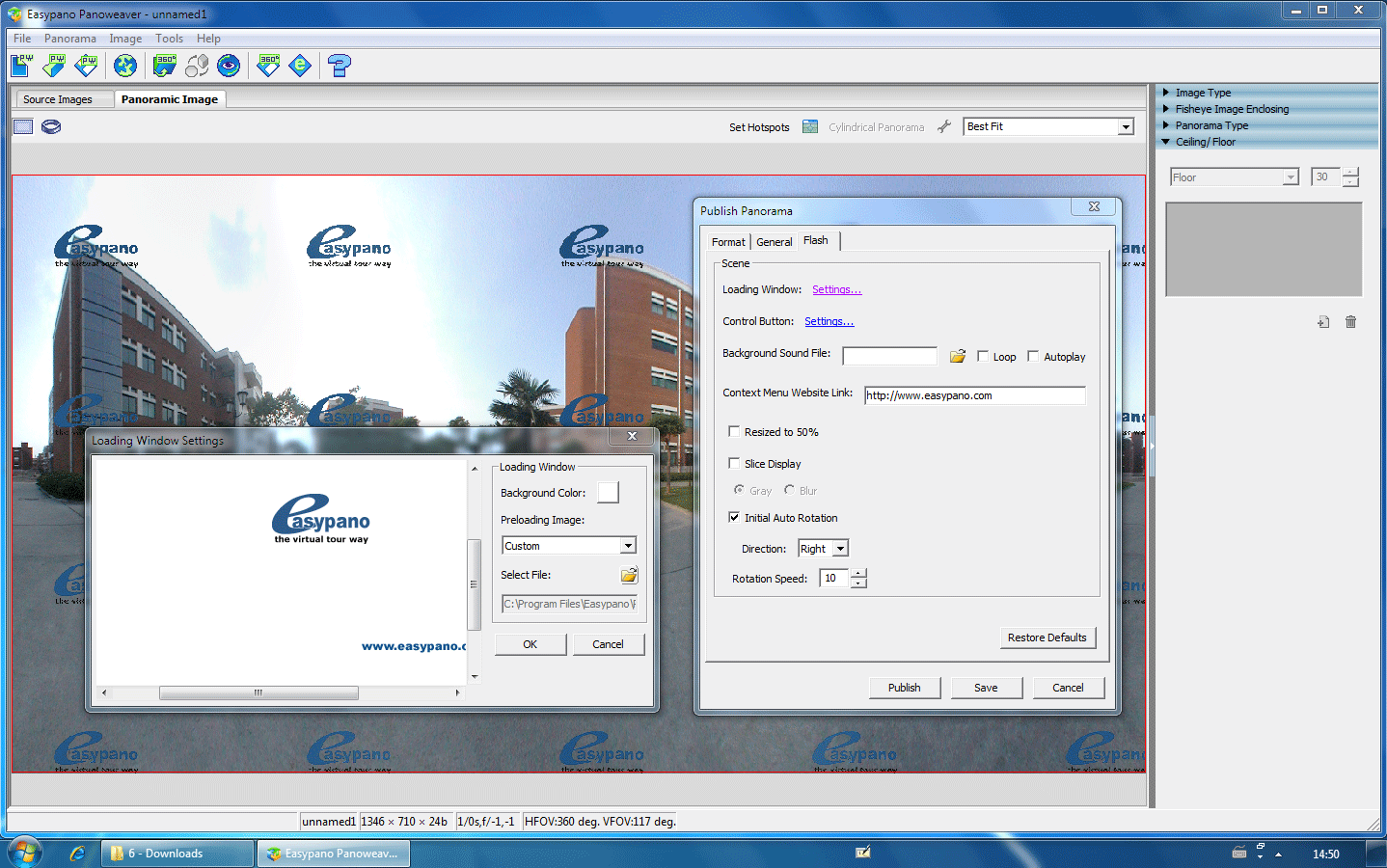This screenshot has width=1387, height=868.
Task: Click Cancel in Loading Window Settings
Action: 608,644
